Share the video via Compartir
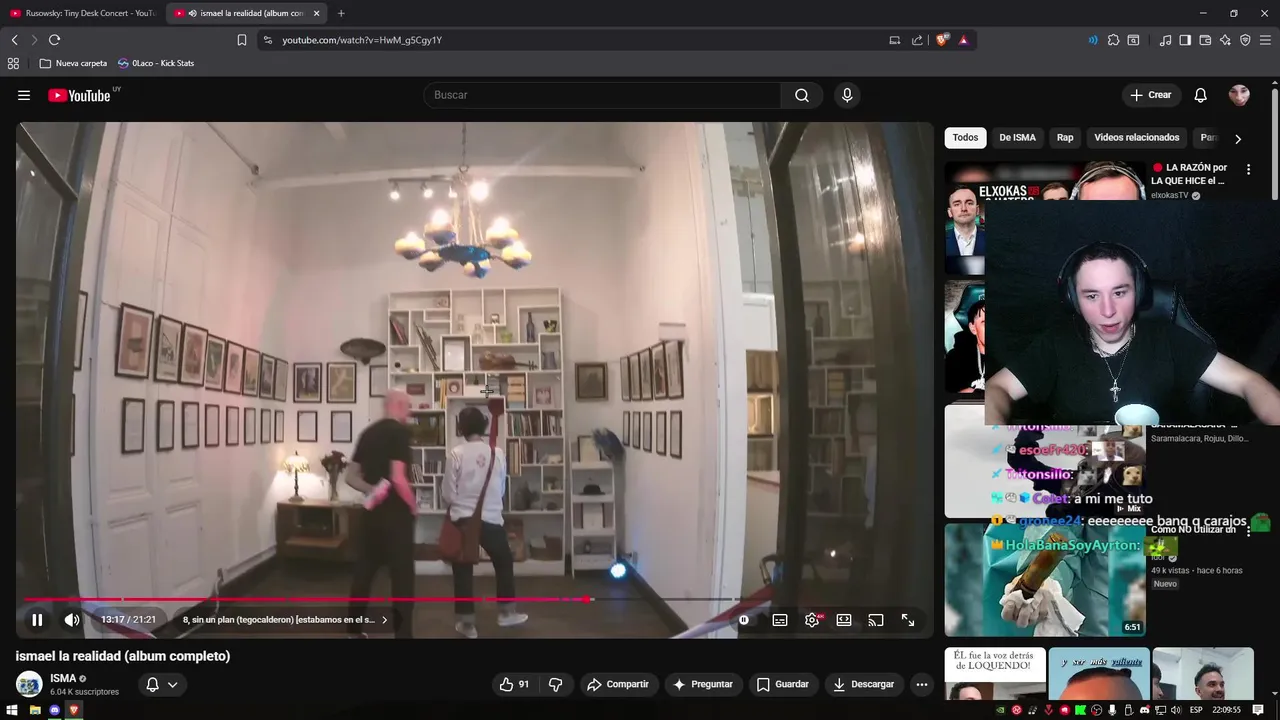Image resolution: width=1280 pixels, height=720 pixels. [x=618, y=684]
